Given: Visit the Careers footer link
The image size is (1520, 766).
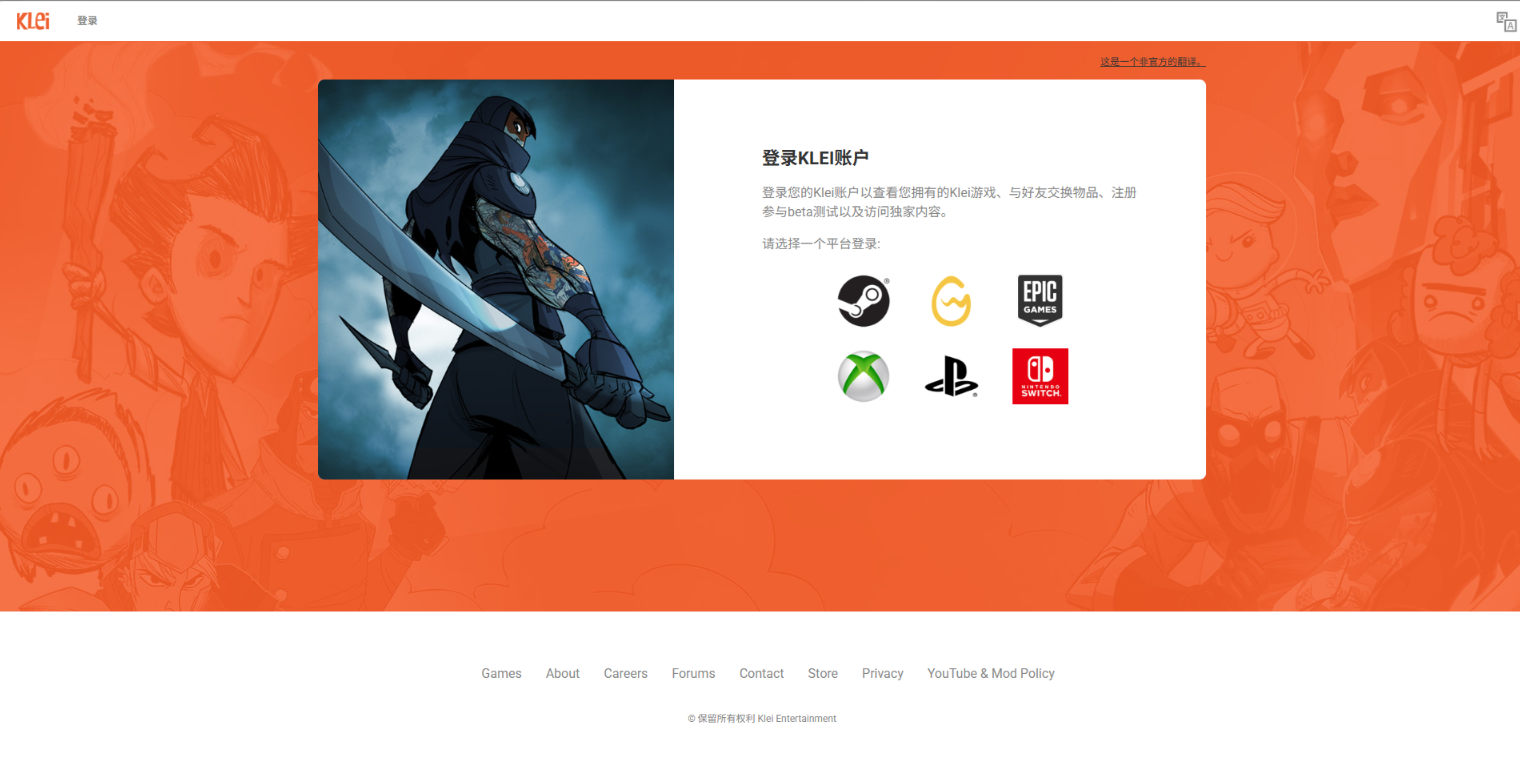Looking at the screenshot, I should 626,674.
